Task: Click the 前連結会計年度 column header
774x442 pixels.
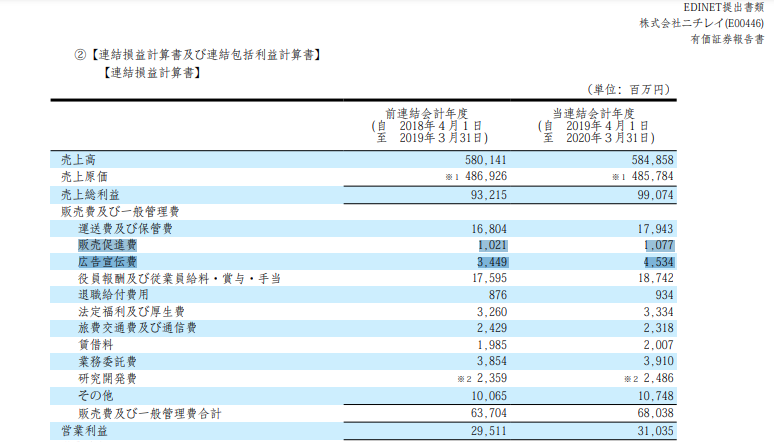Action: tap(426, 114)
